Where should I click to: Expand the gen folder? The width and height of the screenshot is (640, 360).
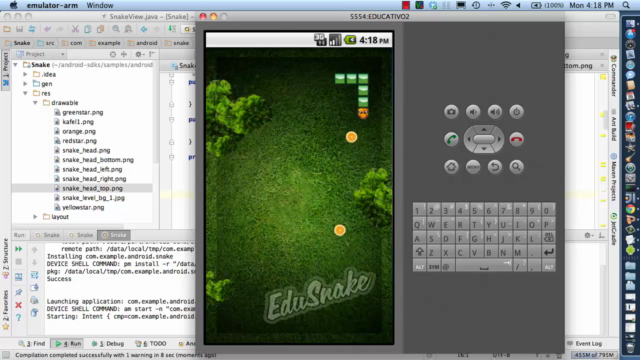coord(25,84)
